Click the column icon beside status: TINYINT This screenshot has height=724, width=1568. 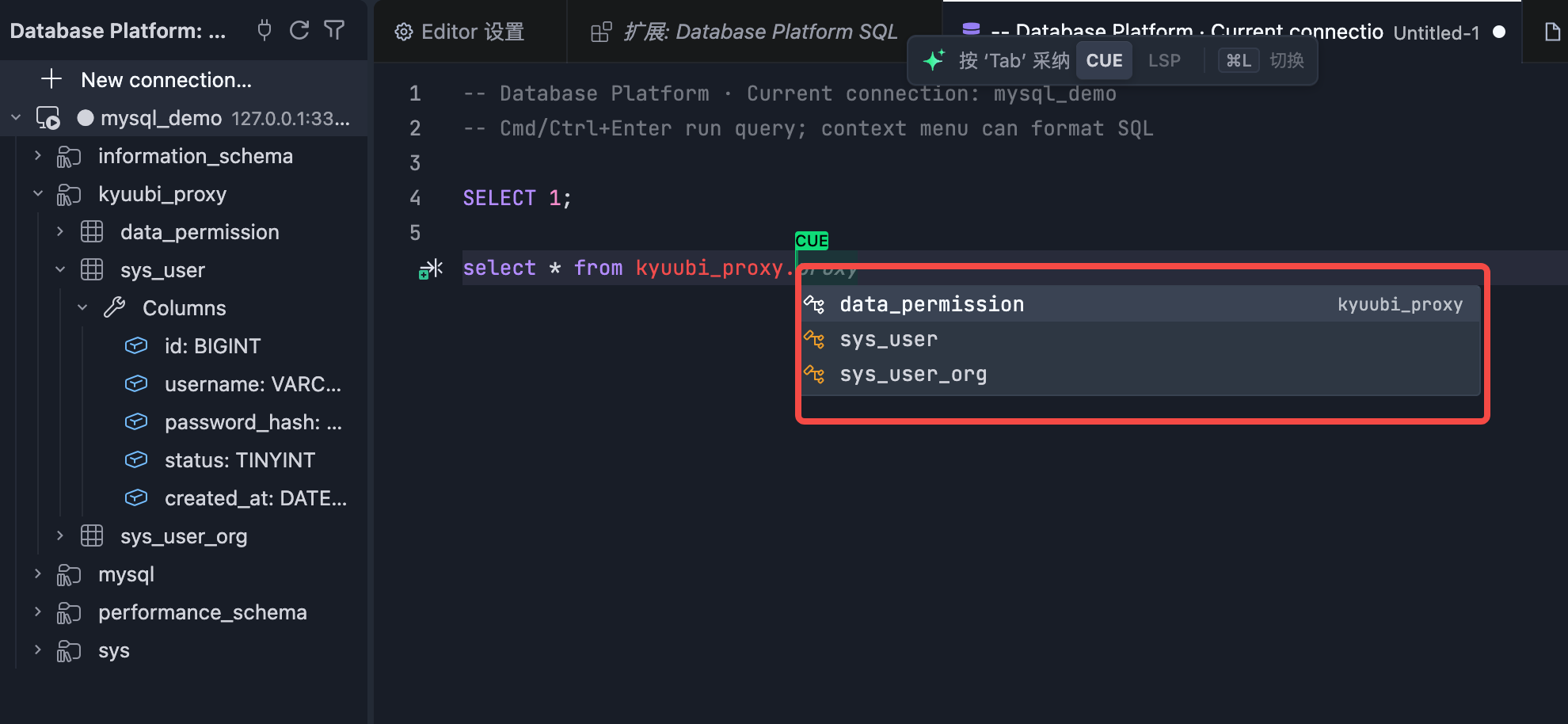[x=136, y=460]
